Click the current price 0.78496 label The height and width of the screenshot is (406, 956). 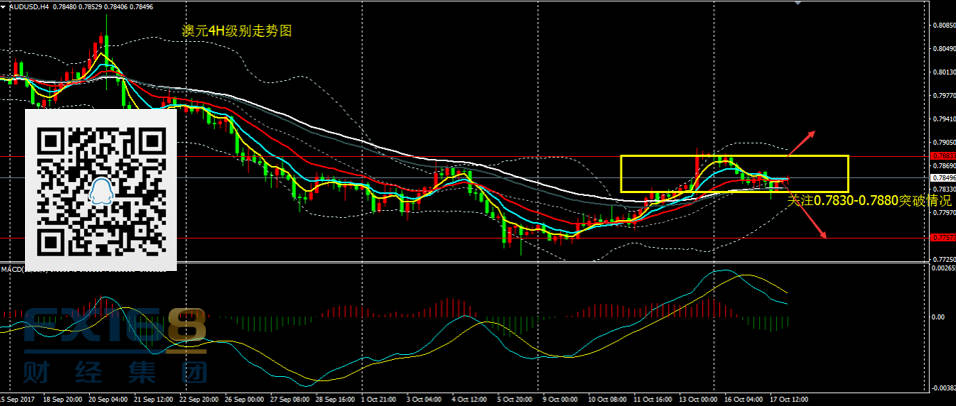point(941,178)
